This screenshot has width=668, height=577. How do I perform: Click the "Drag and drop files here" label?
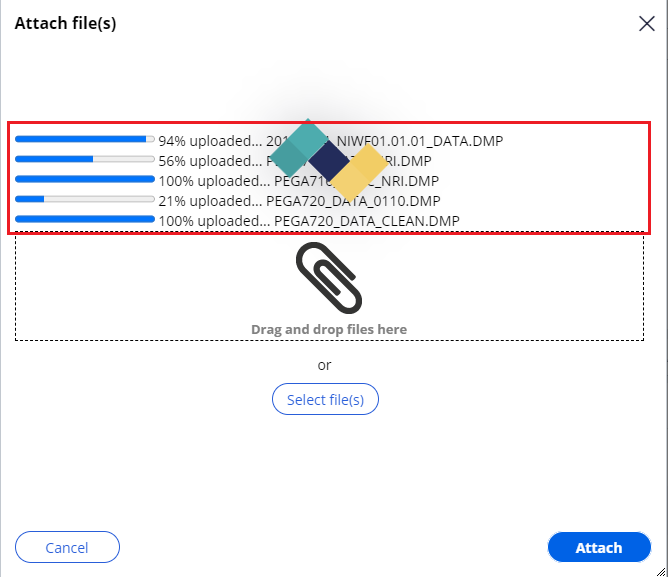tap(329, 329)
